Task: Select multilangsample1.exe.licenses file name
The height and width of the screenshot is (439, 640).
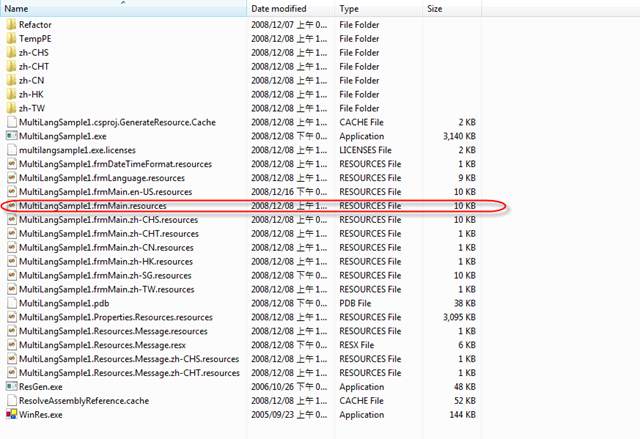Action: pyautogui.click(x=77, y=150)
